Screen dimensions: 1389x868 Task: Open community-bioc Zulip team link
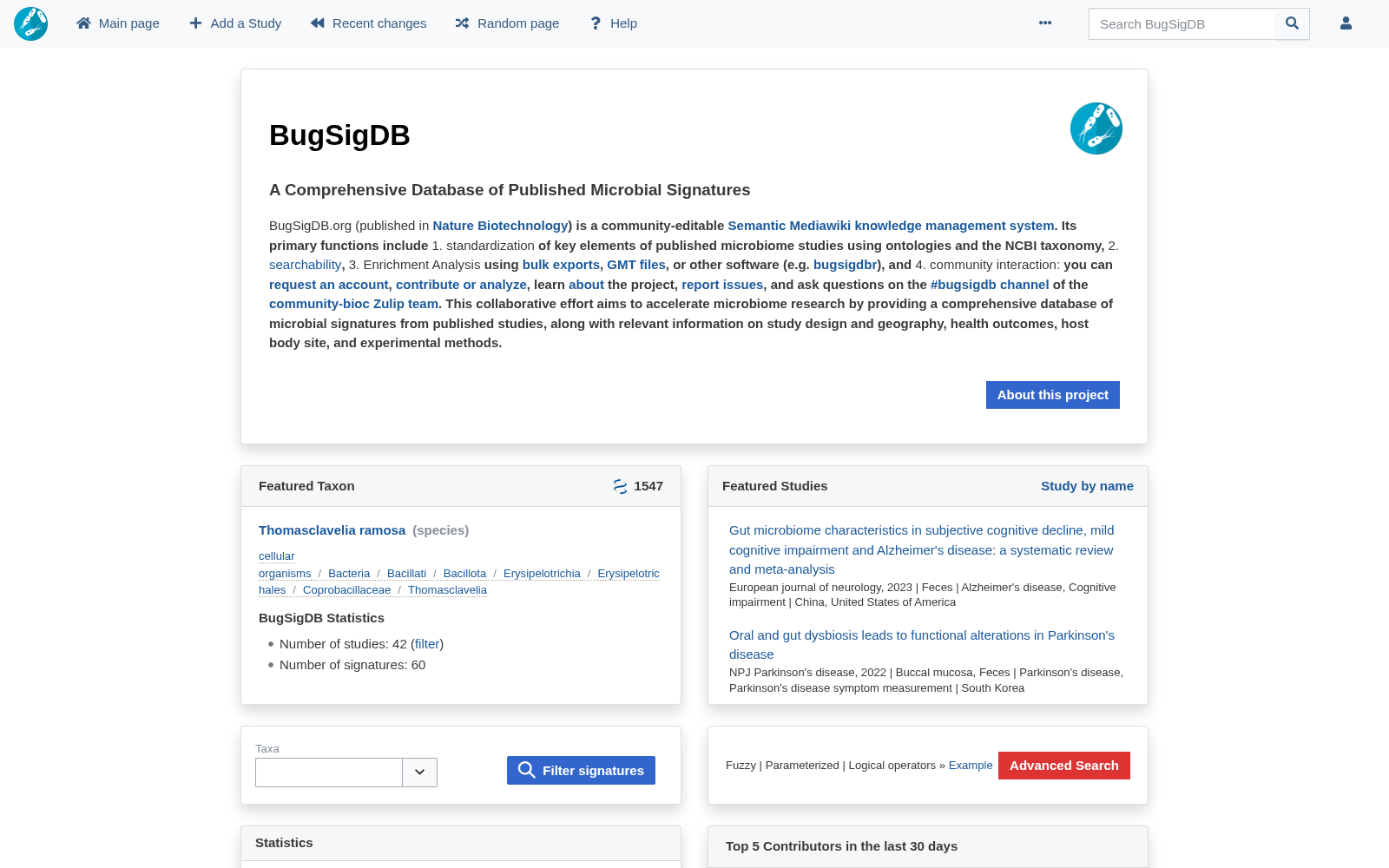(353, 304)
